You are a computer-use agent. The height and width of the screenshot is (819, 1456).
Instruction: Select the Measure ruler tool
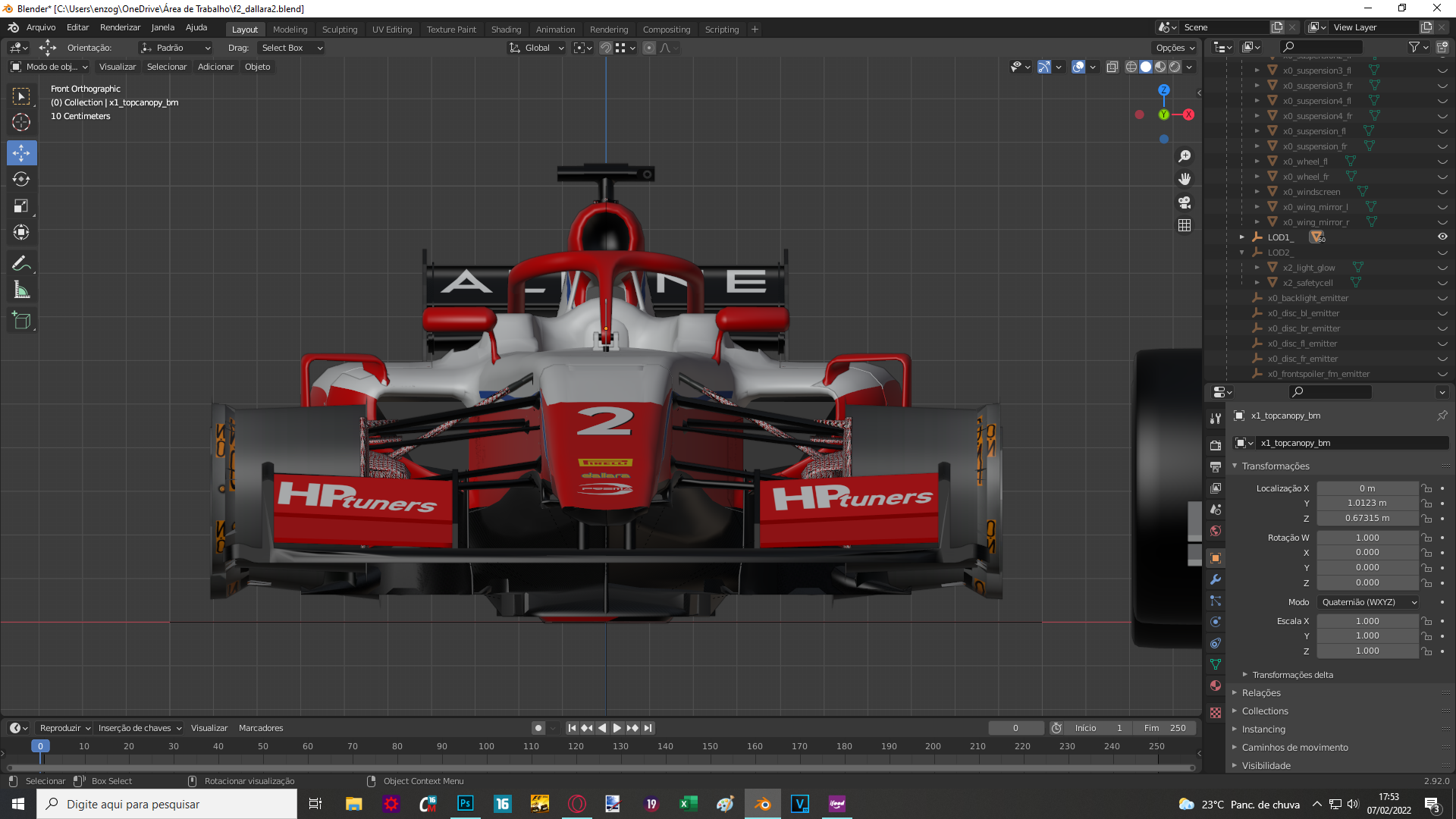[21, 290]
